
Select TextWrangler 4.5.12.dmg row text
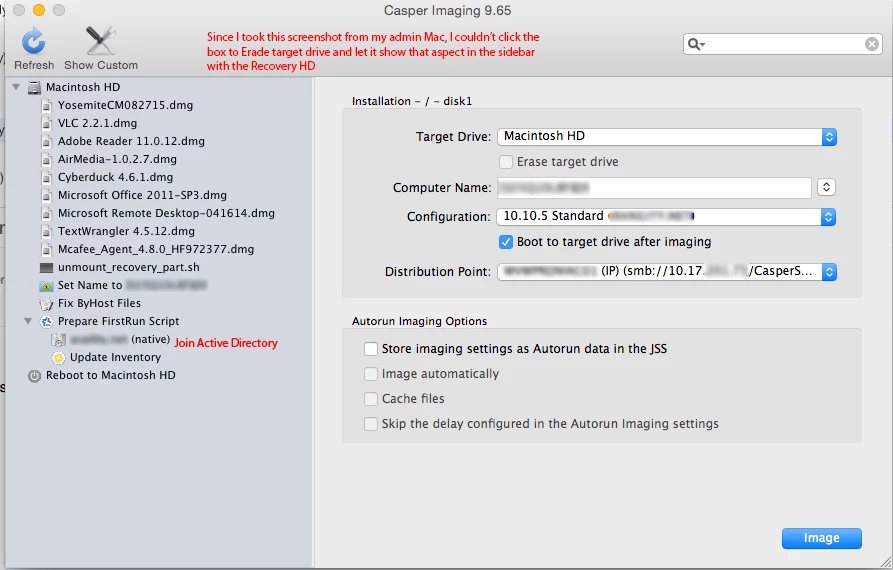click(126, 232)
